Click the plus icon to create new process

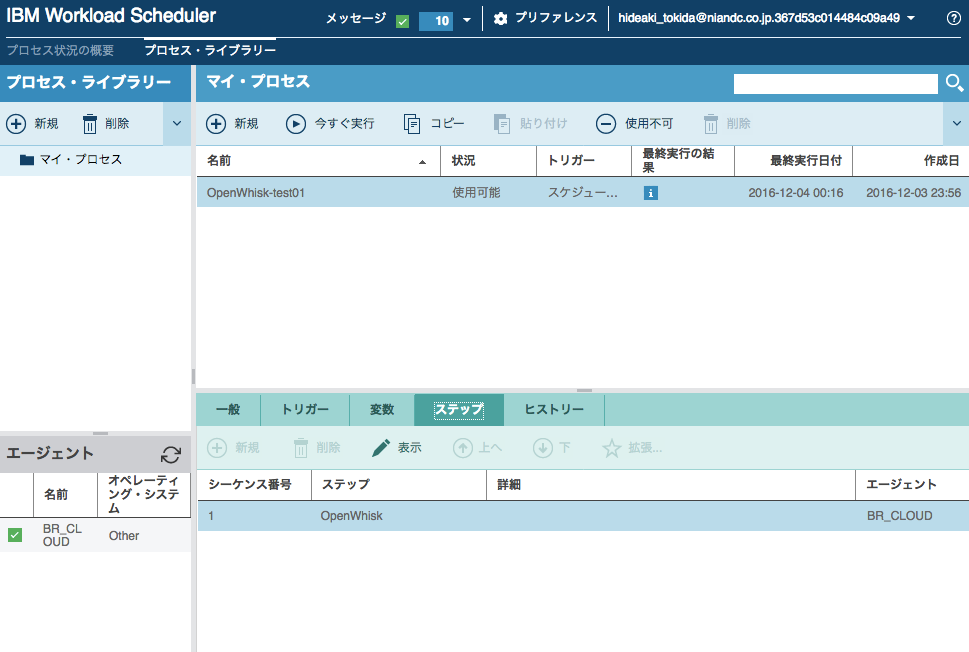(216, 124)
